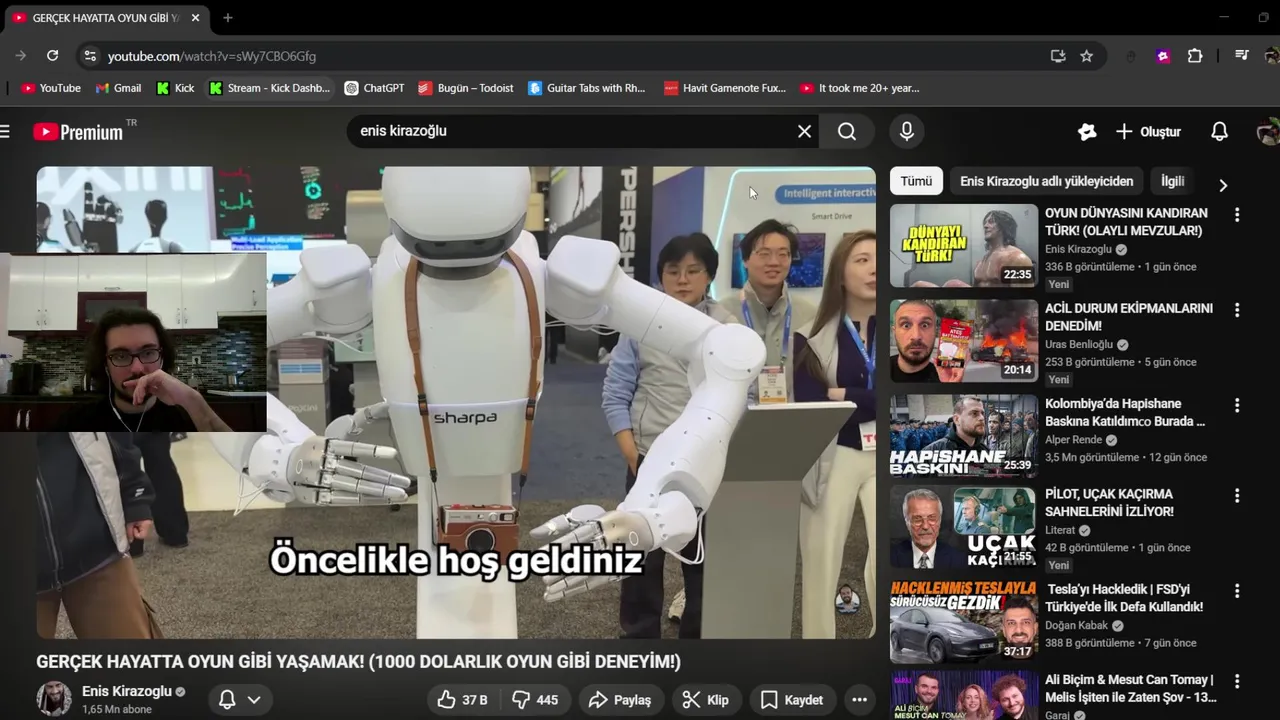Like the video (37 B)
This screenshot has height=720, width=1280.
click(x=462, y=700)
